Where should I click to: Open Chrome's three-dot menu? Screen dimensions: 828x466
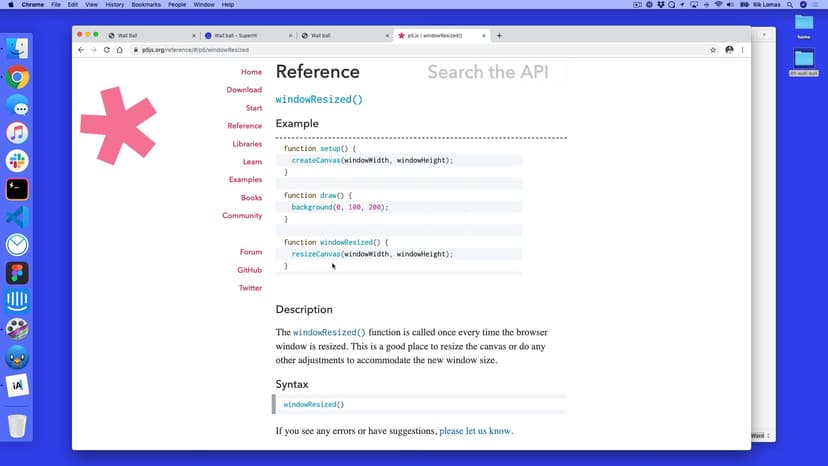click(742, 50)
